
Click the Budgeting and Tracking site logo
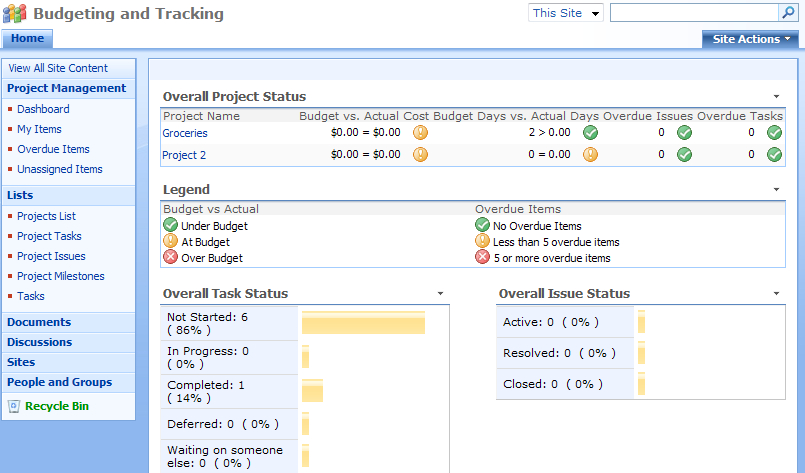point(15,14)
